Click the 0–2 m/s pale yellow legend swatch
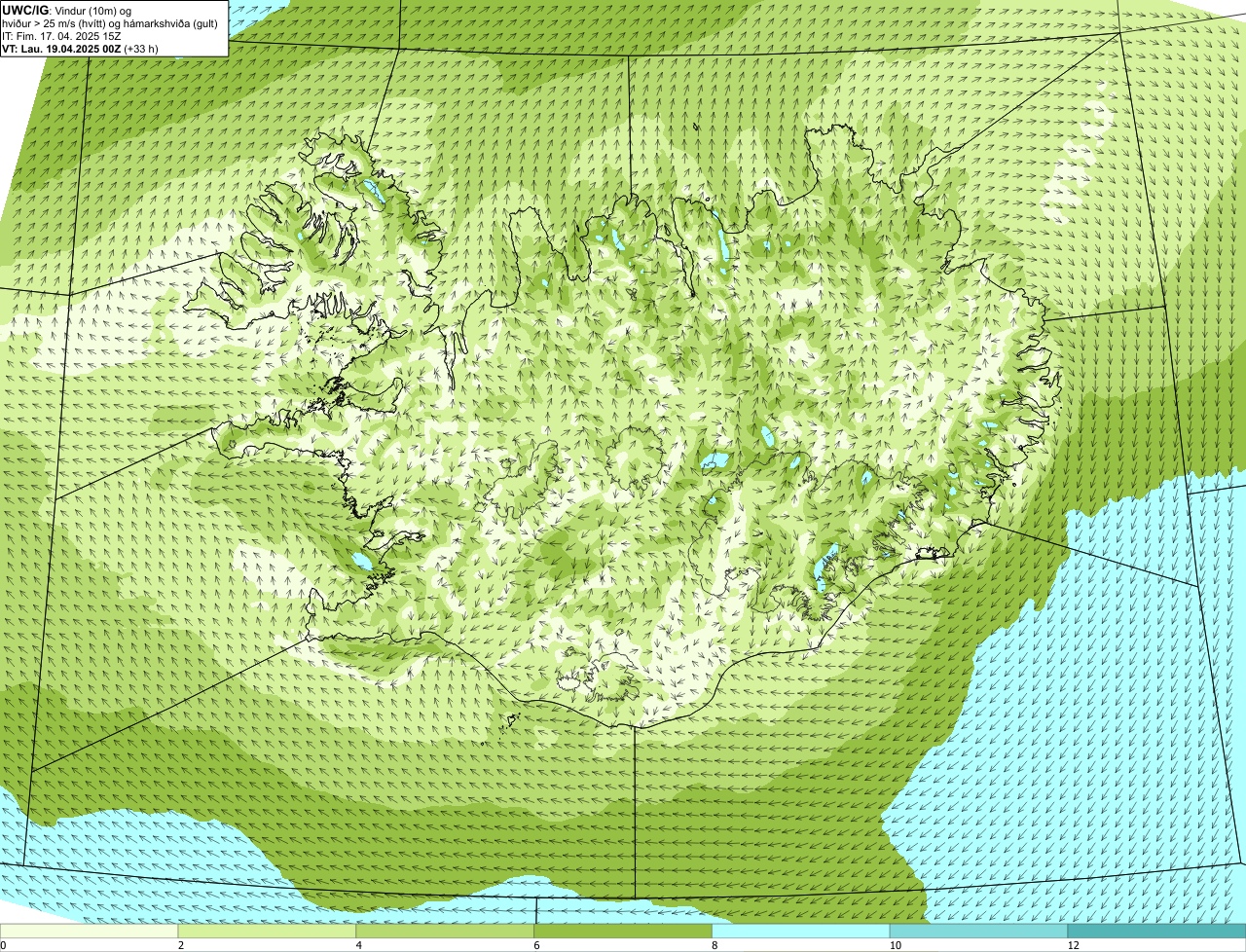Viewport: 1246px width, 952px height. click(x=89, y=931)
